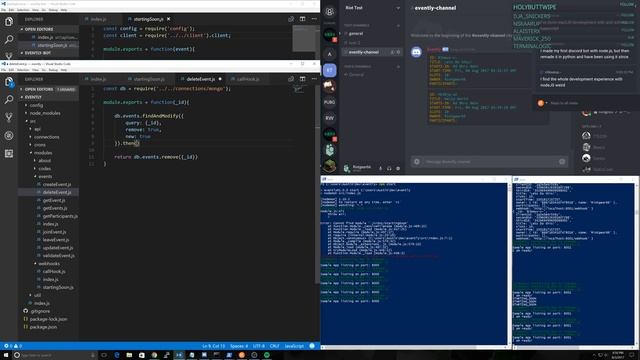The height and width of the screenshot is (360, 640).
Task: Open File Explorer from Windows taskbar
Action: 129,355
